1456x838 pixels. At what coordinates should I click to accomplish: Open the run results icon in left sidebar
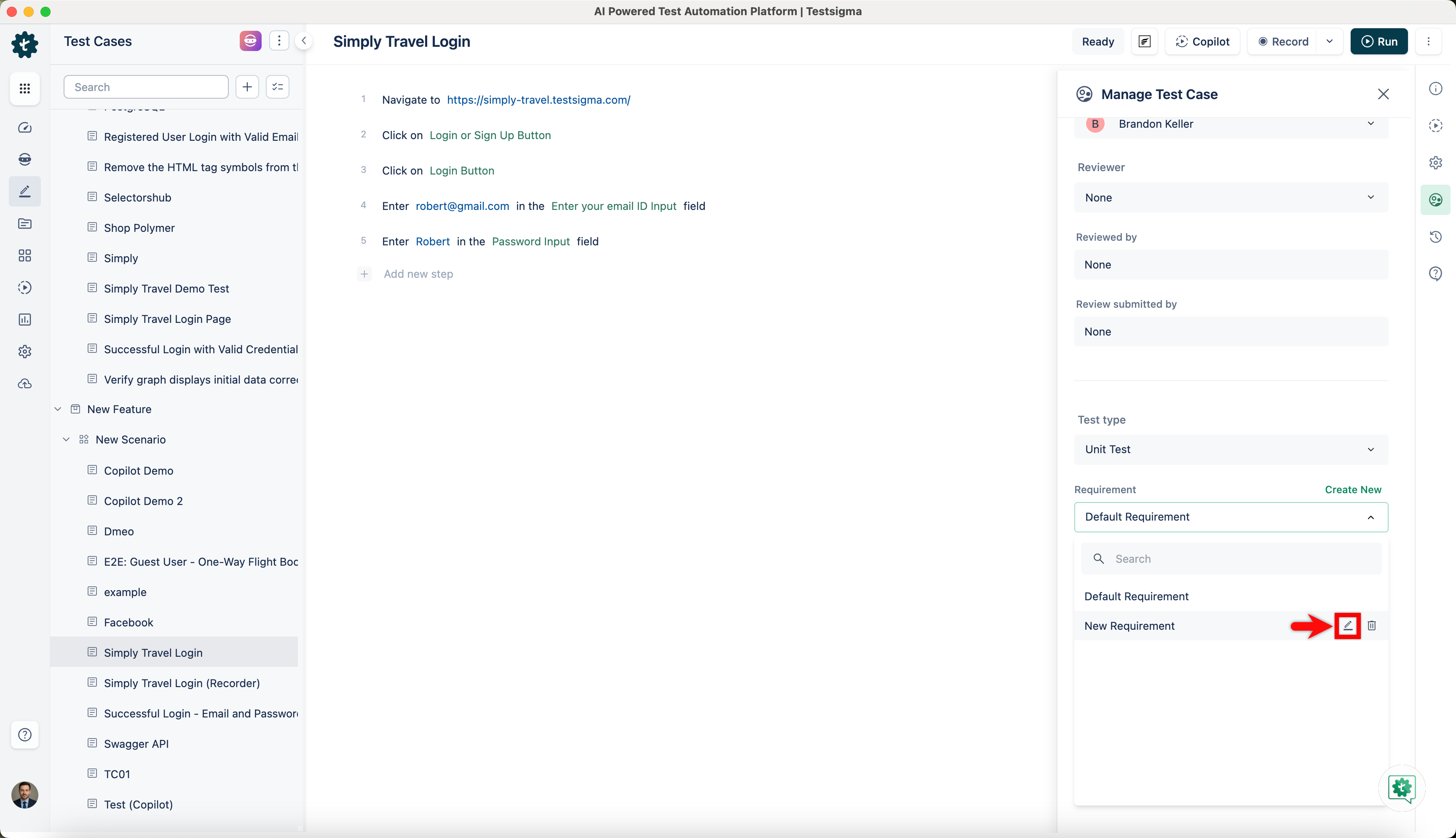[x=25, y=288]
